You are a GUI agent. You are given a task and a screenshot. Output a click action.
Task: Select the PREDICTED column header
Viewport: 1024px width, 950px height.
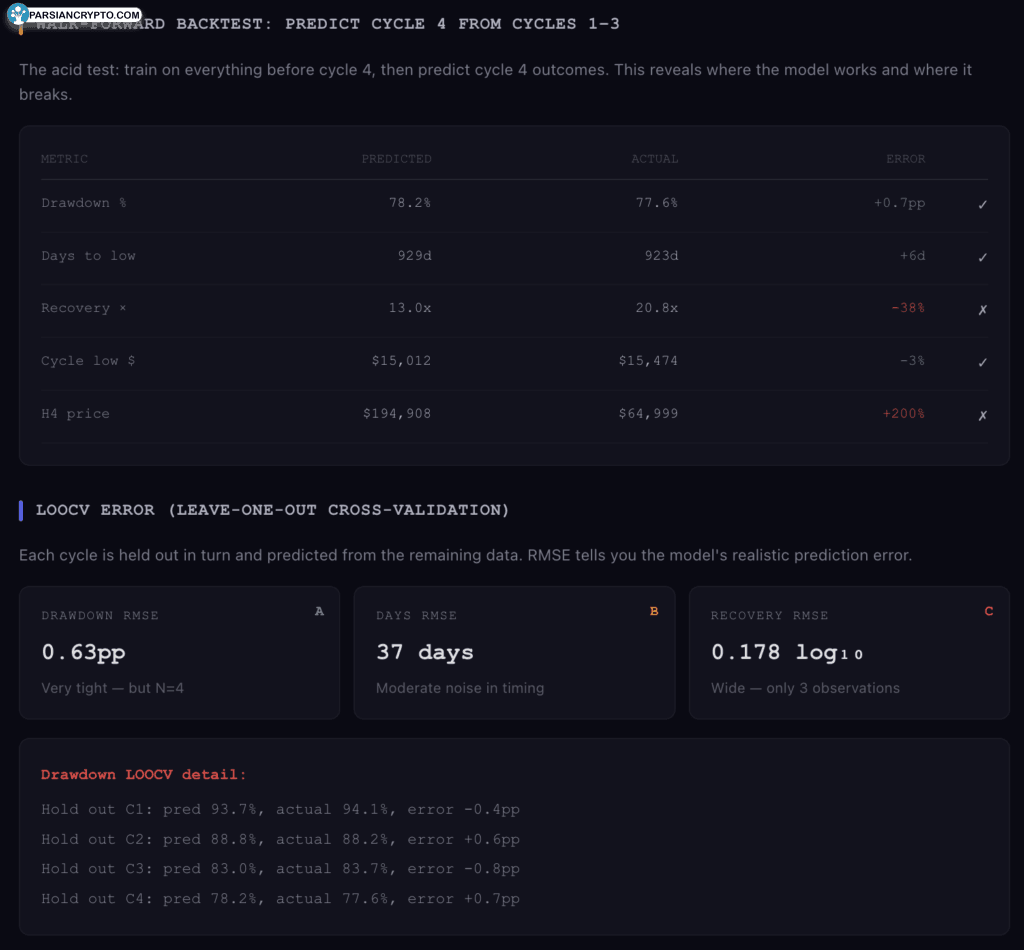tap(396, 159)
